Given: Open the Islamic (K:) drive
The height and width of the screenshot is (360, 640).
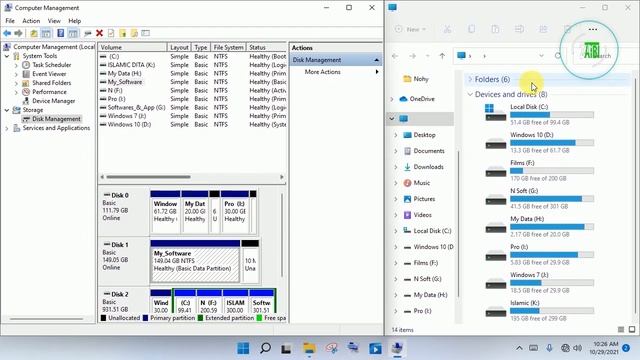Looking at the screenshot, I should tap(539, 311).
